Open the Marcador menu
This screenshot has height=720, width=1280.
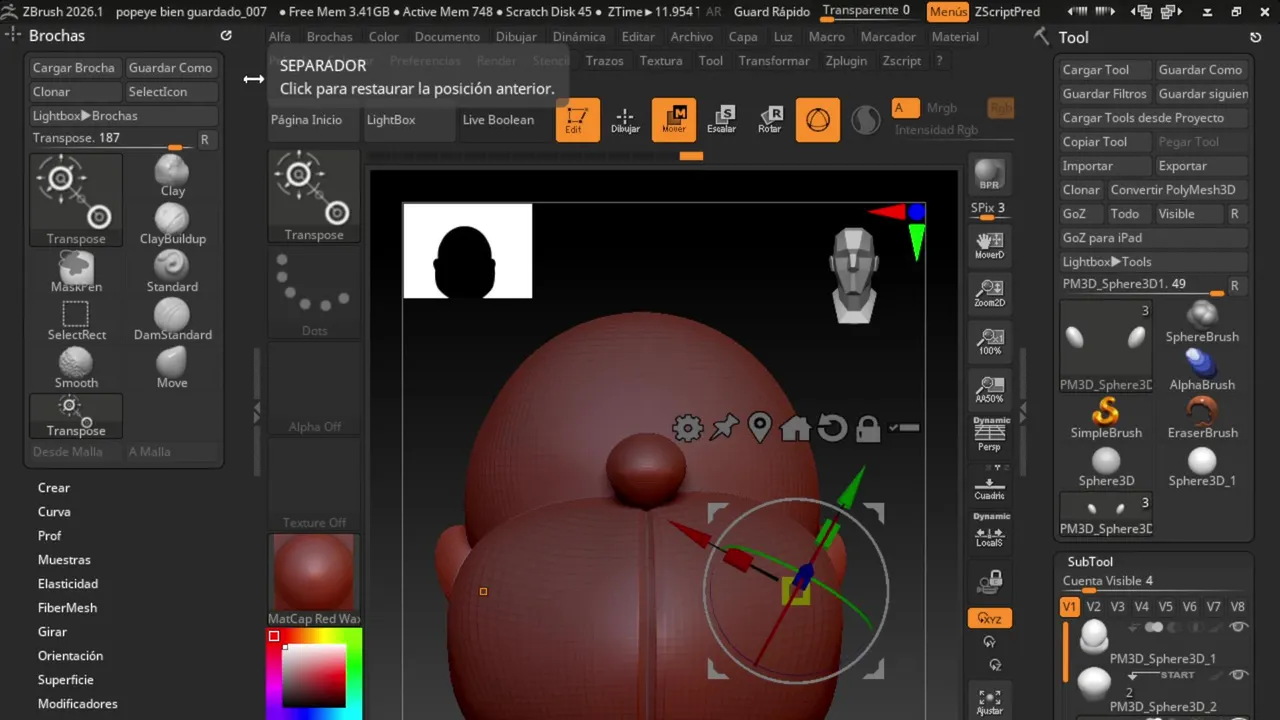click(888, 37)
